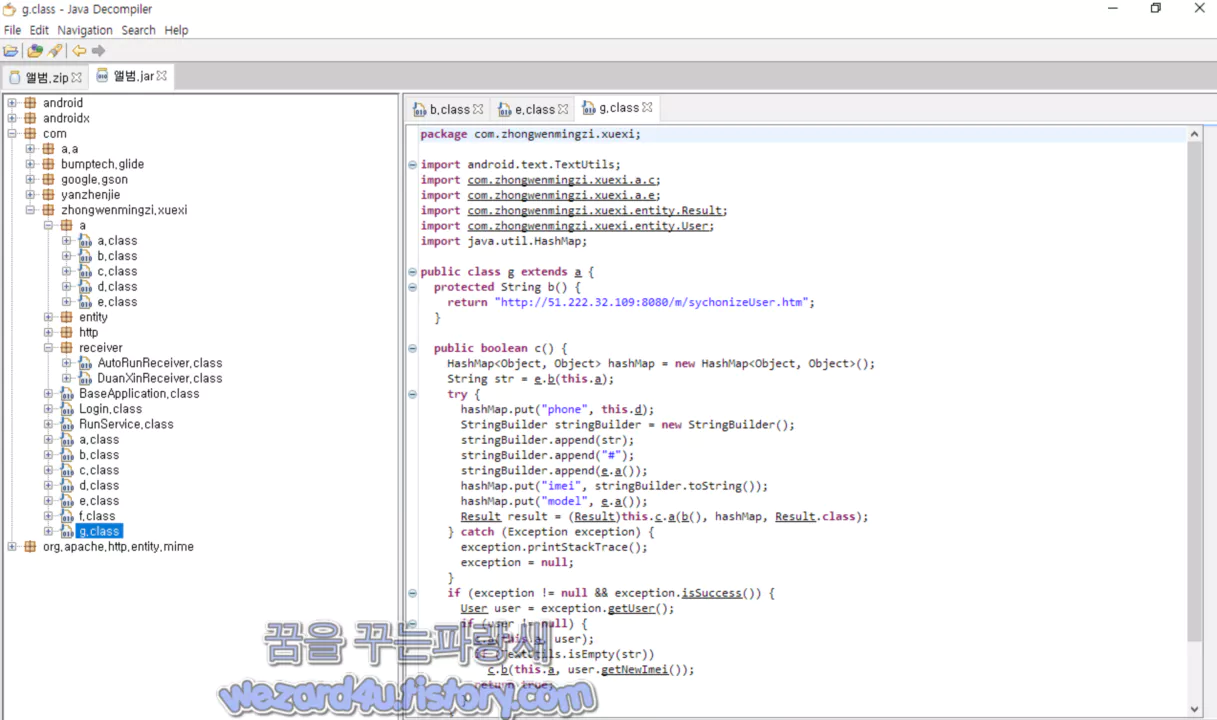Go back with the yellow left arrow
Viewport: 1217px width, 720px height.
pos(79,51)
